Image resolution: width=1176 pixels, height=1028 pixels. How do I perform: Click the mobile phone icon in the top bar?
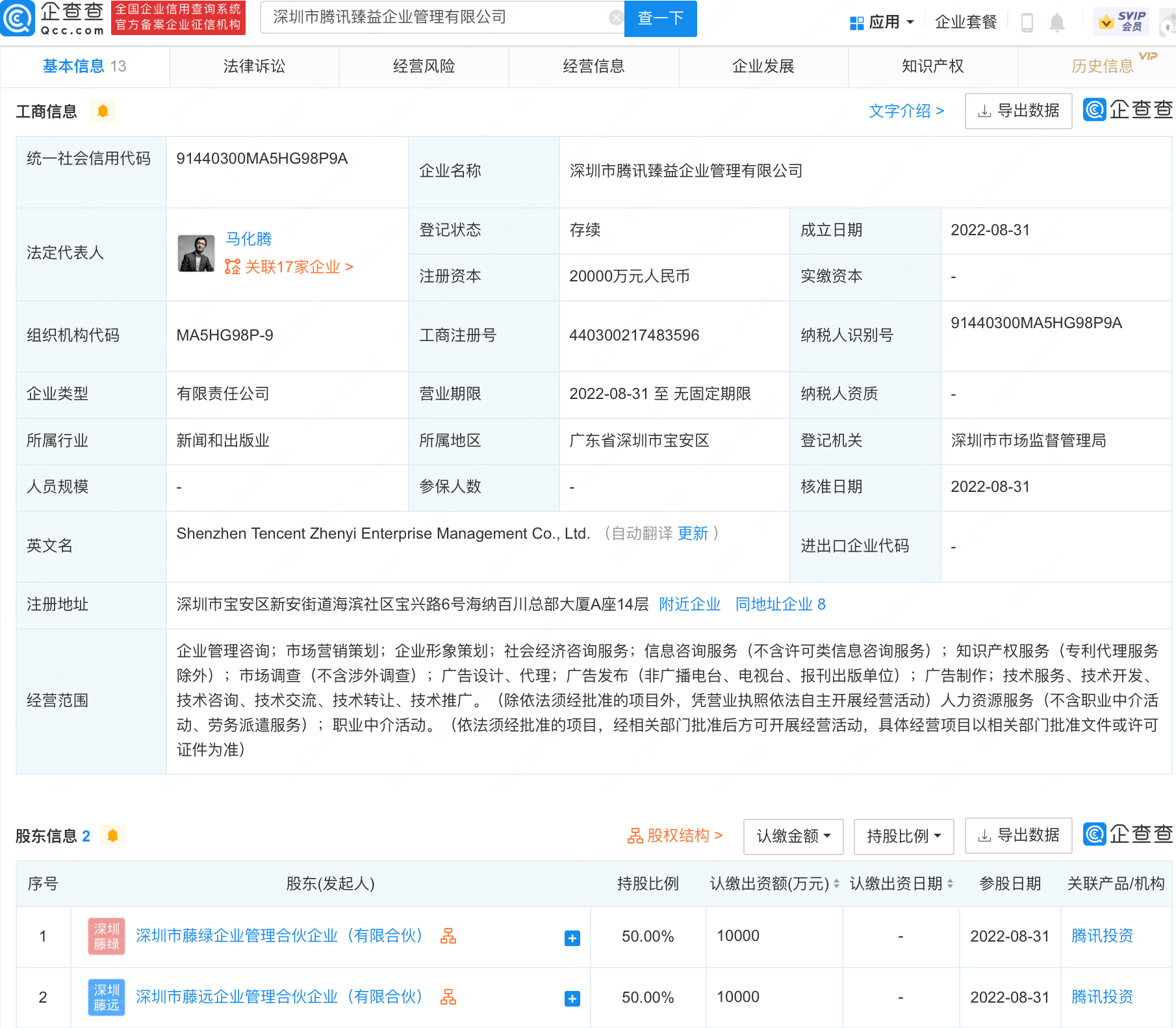point(1028,21)
